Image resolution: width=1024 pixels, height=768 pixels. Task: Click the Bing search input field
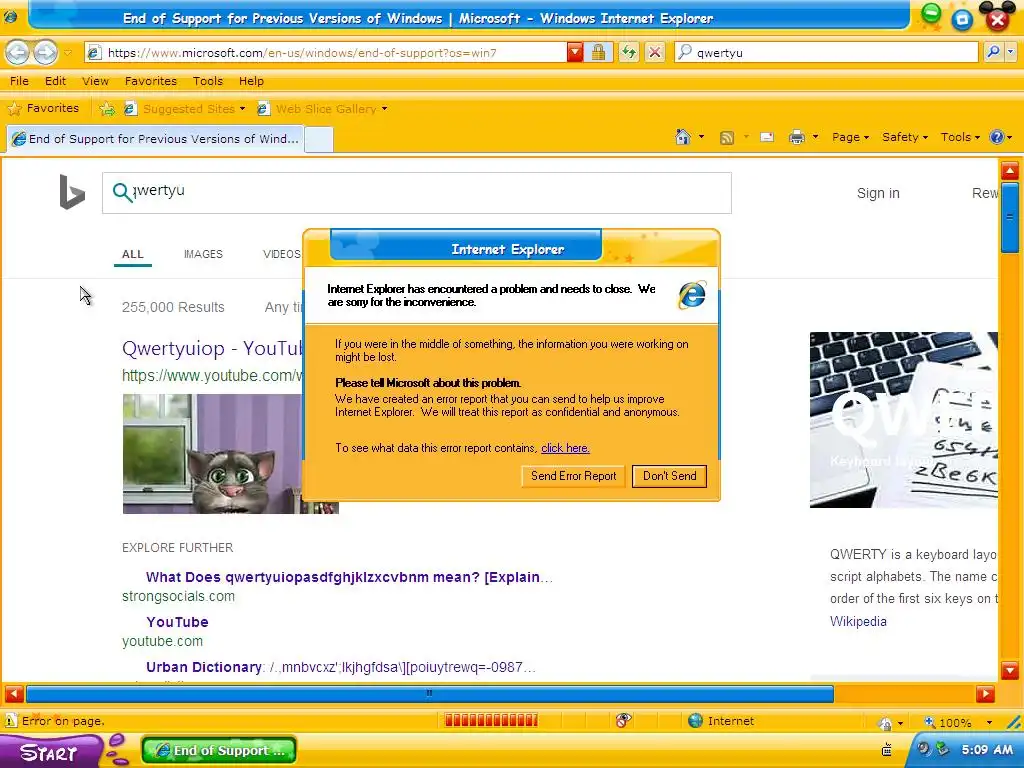tap(417, 193)
